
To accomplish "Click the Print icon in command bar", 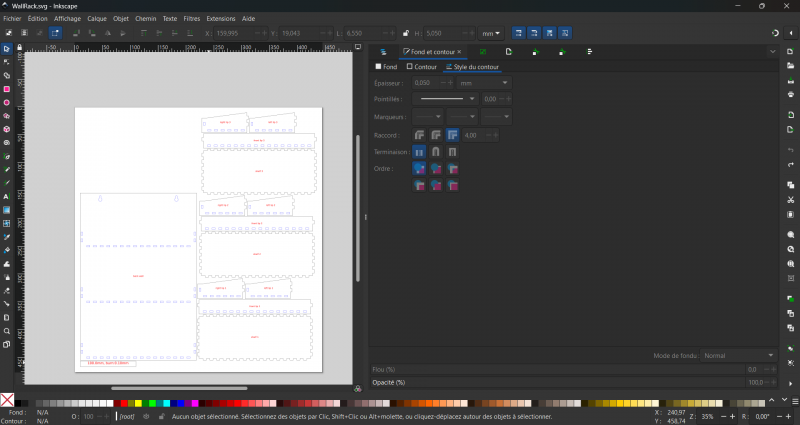I will coord(790,95).
